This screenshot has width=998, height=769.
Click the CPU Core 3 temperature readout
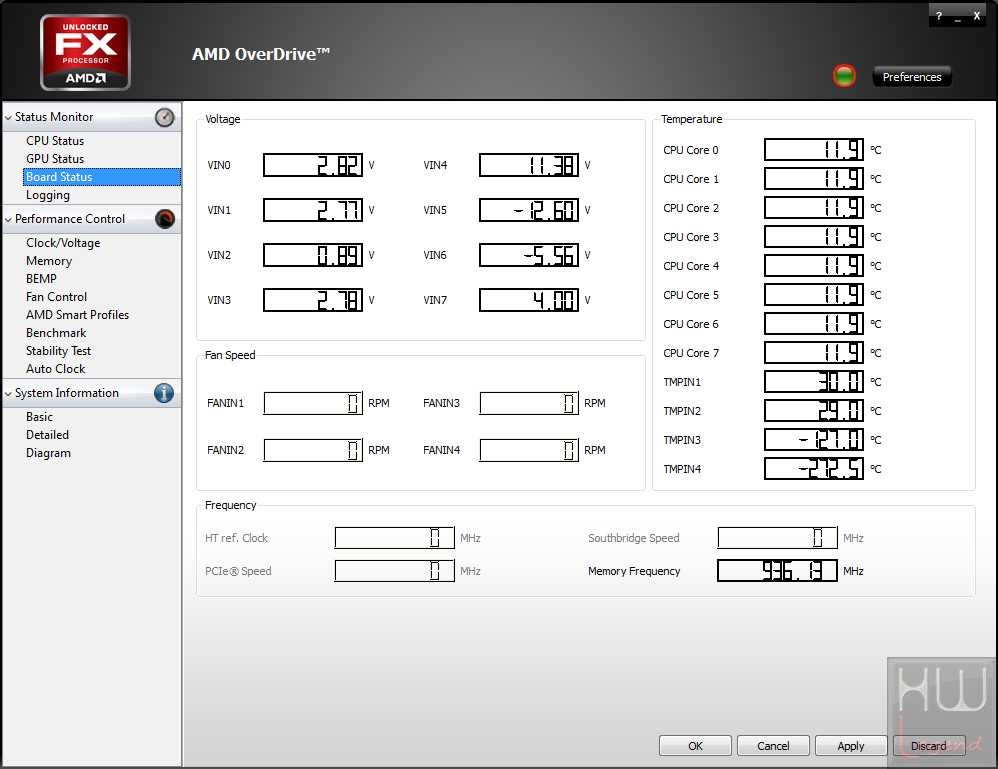click(814, 237)
